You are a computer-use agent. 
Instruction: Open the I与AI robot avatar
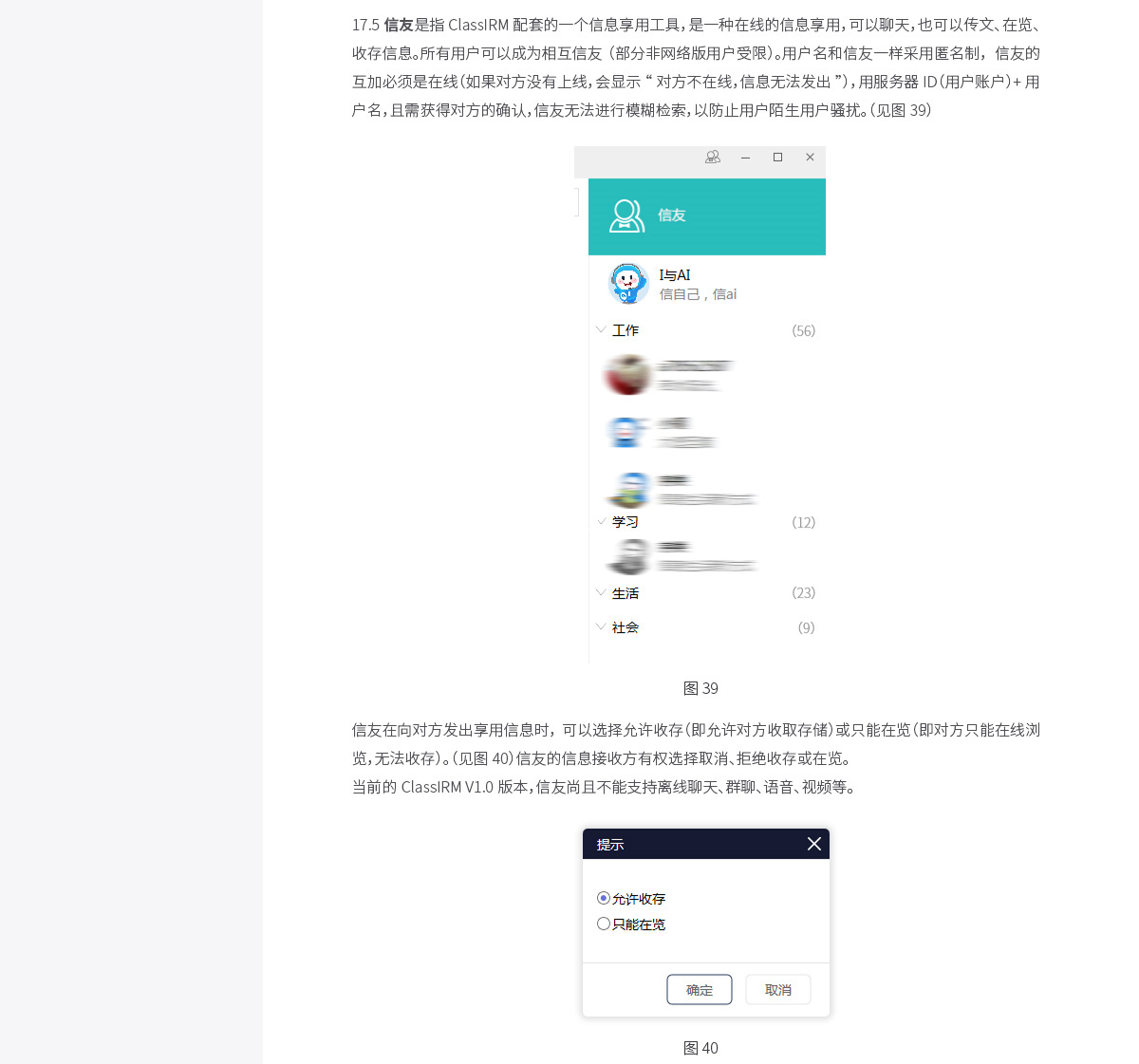628,284
